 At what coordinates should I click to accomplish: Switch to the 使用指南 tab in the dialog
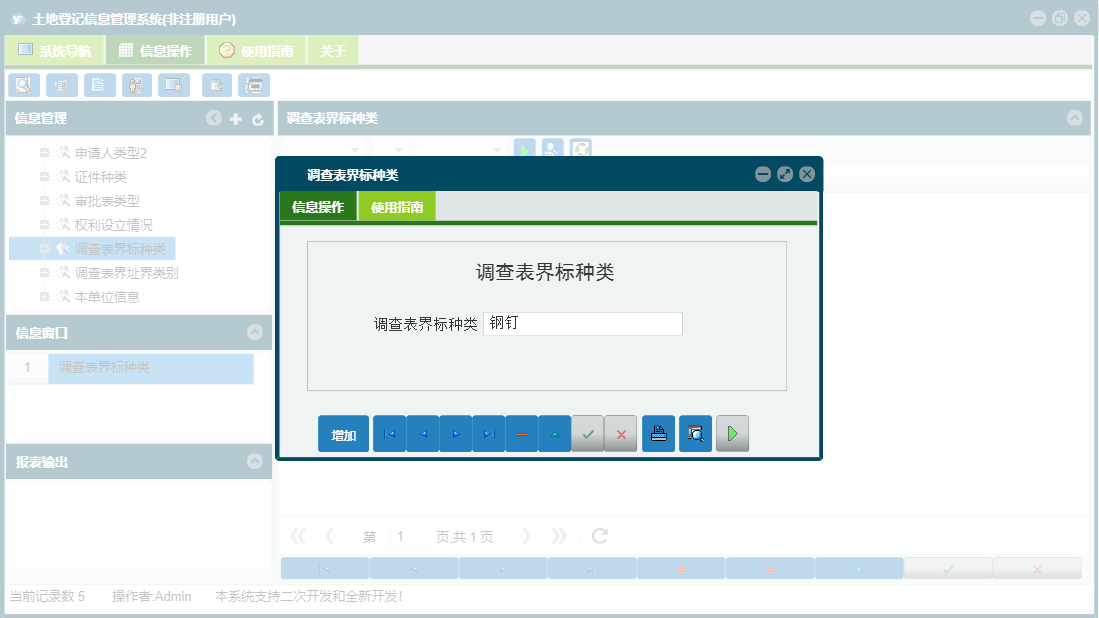pyautogui.click(x=399, y=205)
